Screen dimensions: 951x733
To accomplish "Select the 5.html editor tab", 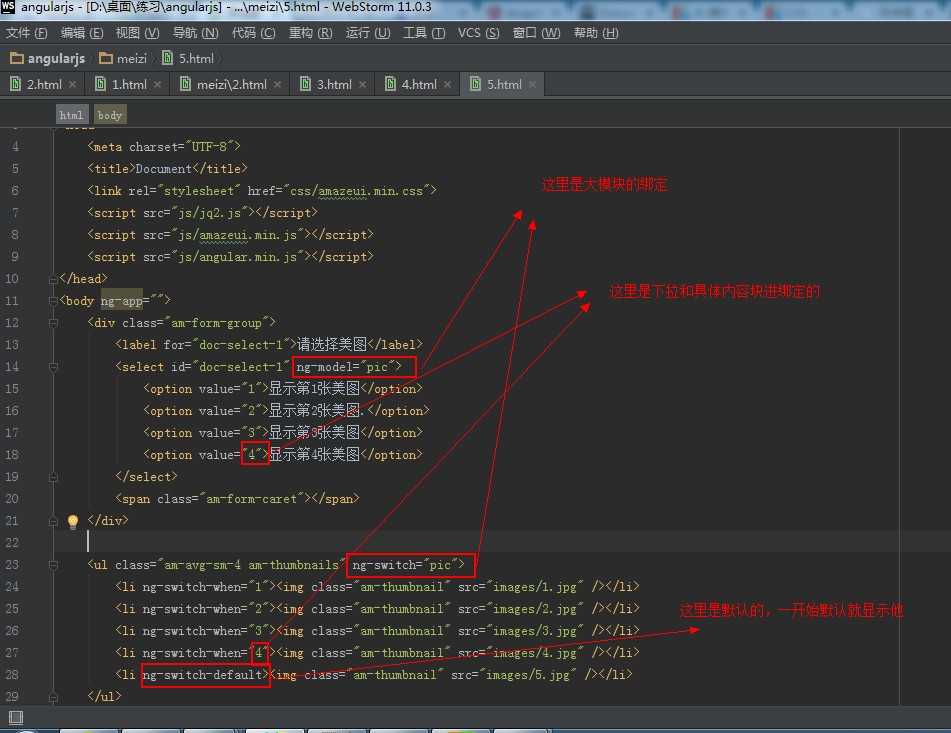I will (x=505, y=84).
